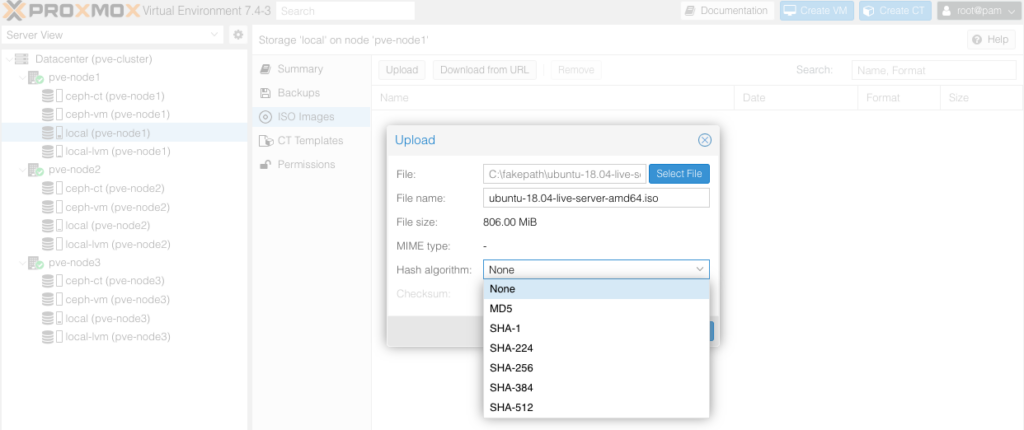
Task: Open the Documentation link
Action: click(x=727, y=10)
